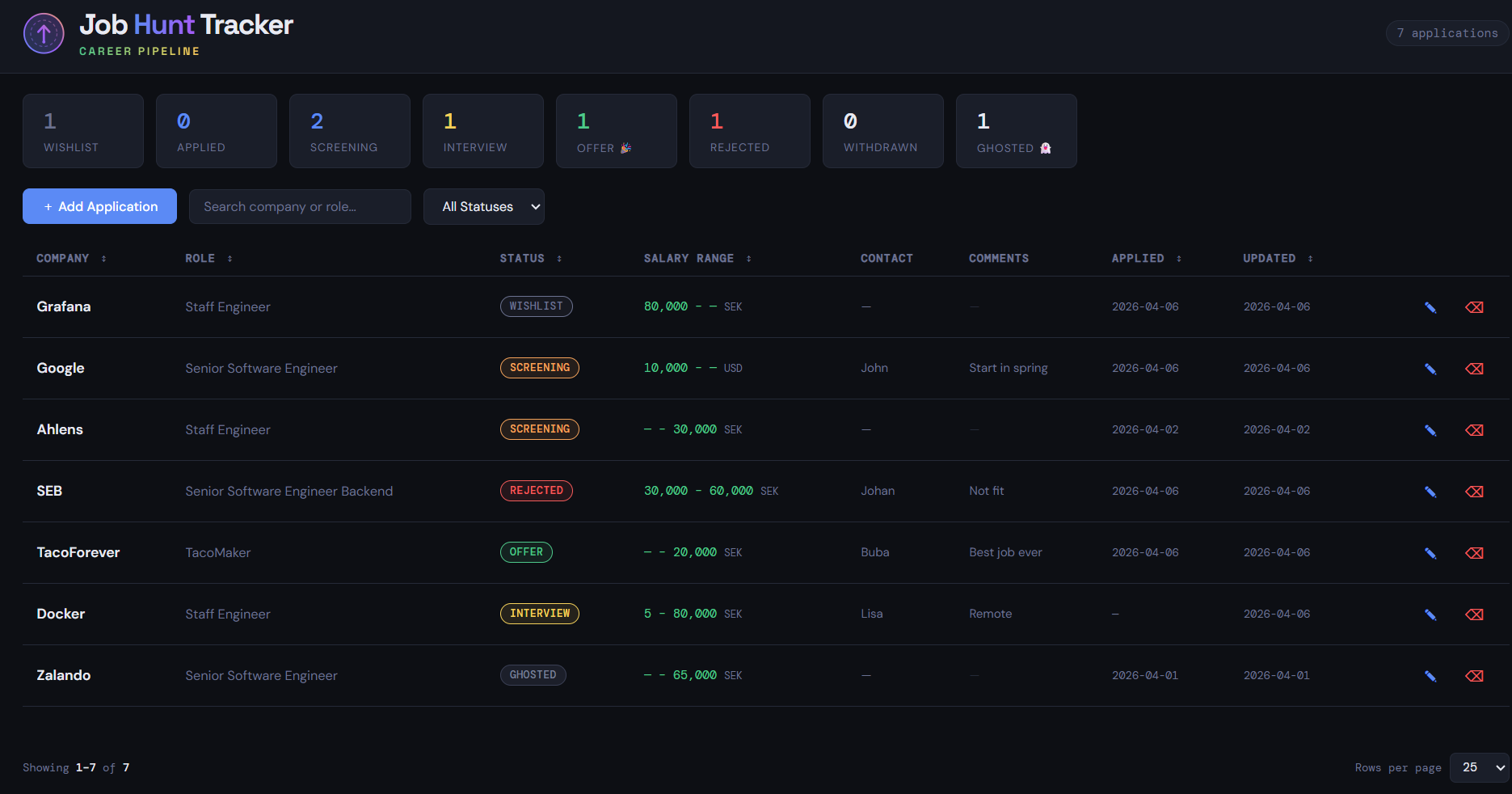Click the contact name Johan
1512x794 pixels.
pyautogui.click(x=878, y=491)
